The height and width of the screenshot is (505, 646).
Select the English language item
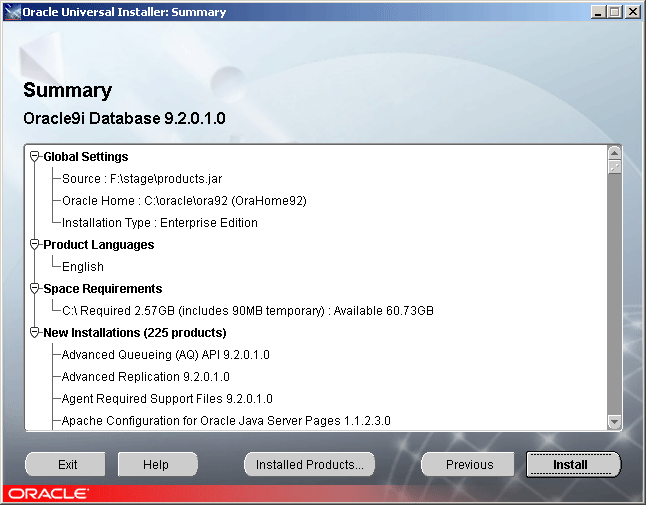point(83,267)
